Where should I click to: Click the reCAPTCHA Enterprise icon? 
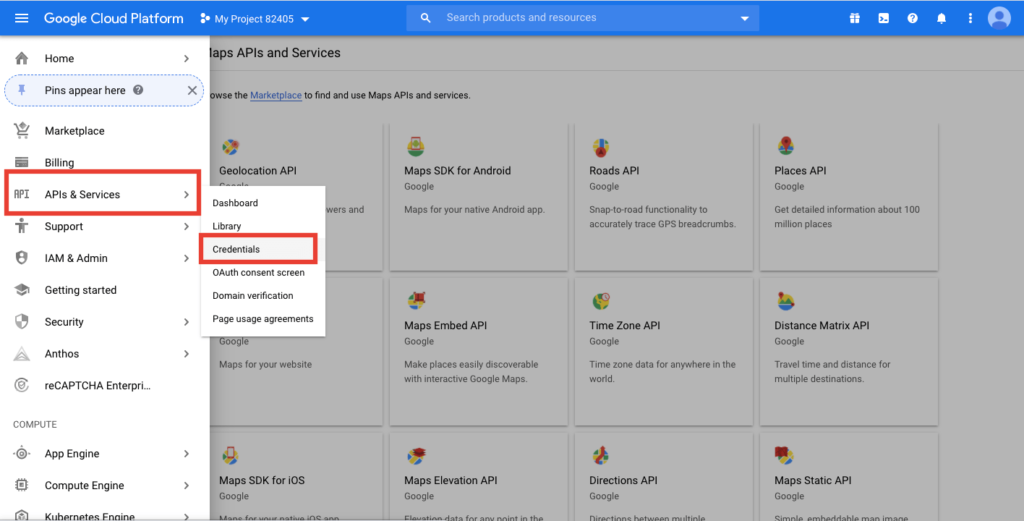pyautogui.click(x=22, y=385)
